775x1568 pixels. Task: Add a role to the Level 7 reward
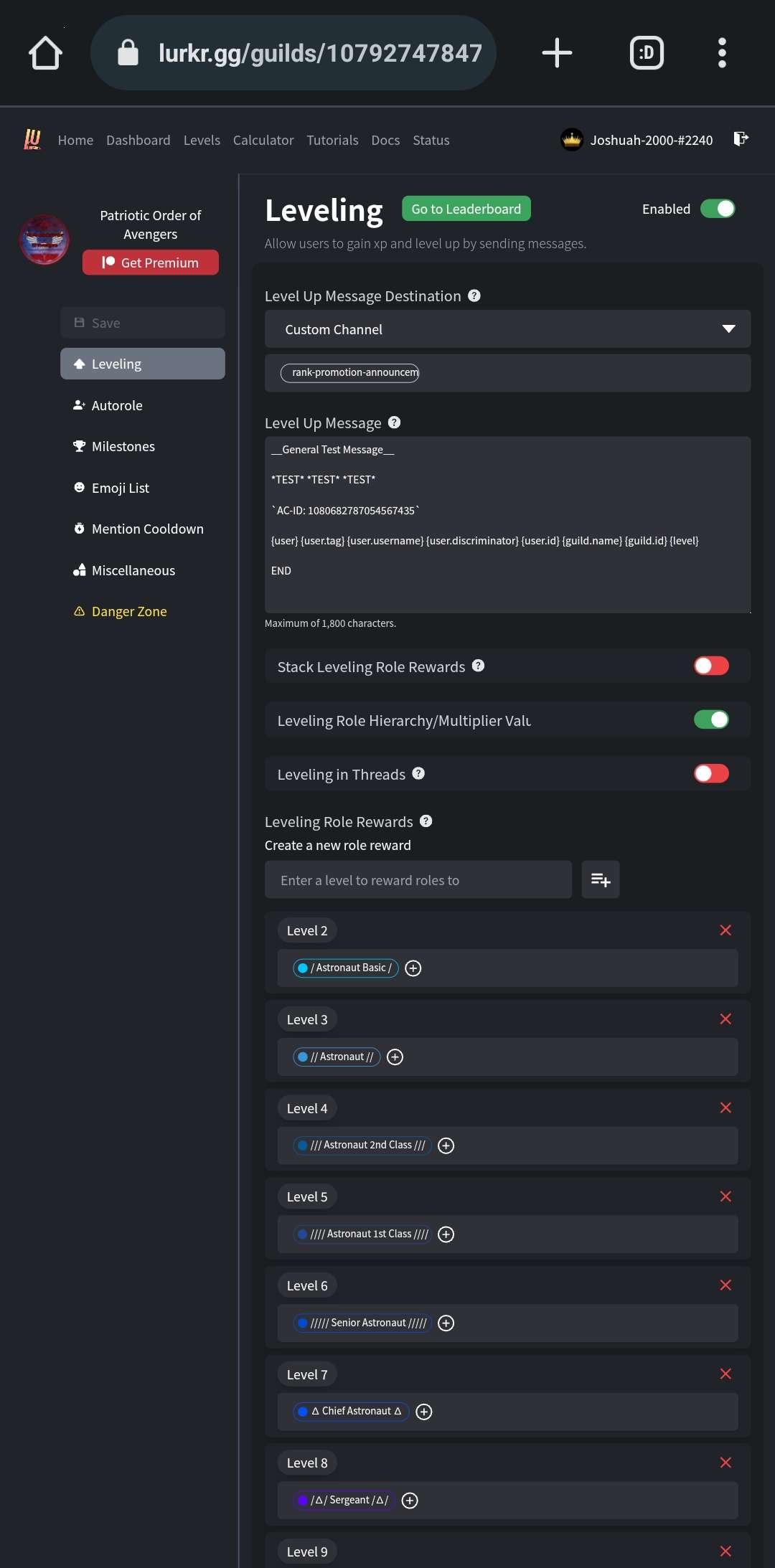[x=424, y=1412]
